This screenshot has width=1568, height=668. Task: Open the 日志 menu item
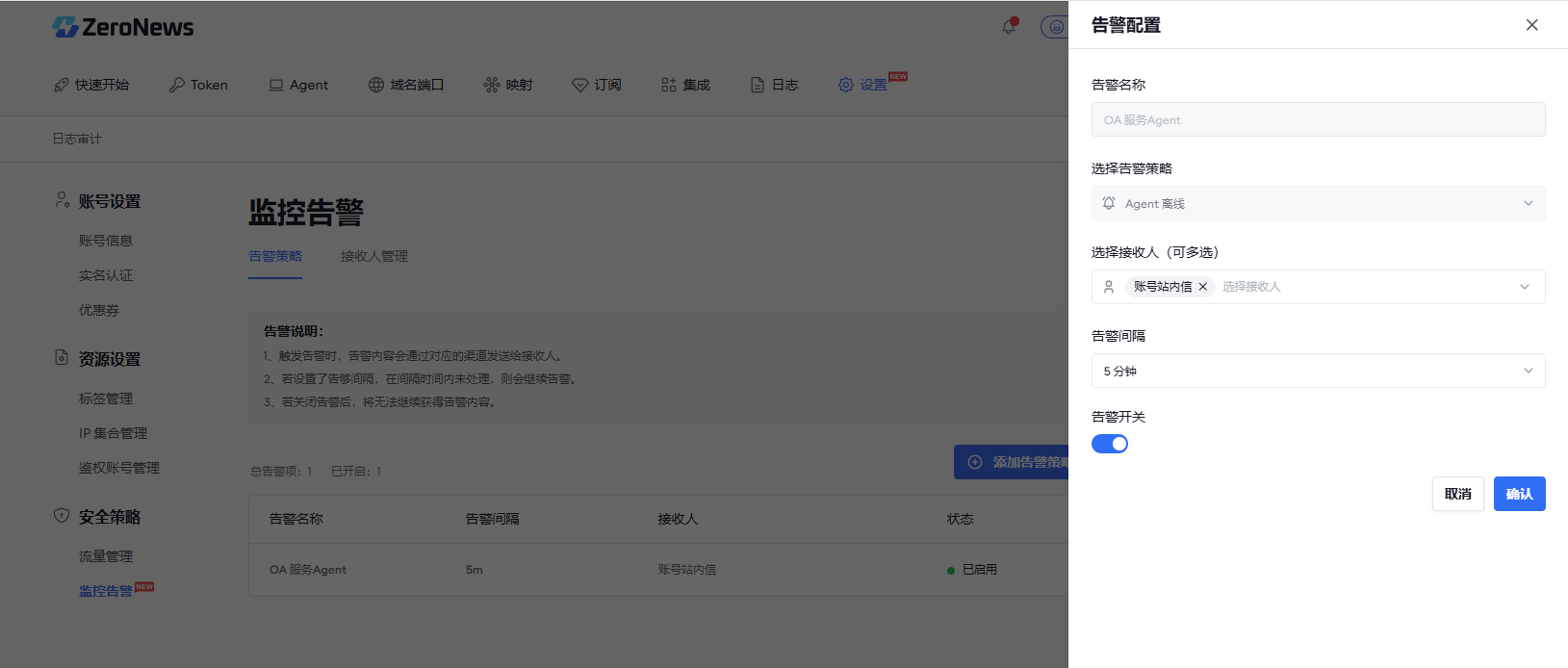tap(775, 85)
